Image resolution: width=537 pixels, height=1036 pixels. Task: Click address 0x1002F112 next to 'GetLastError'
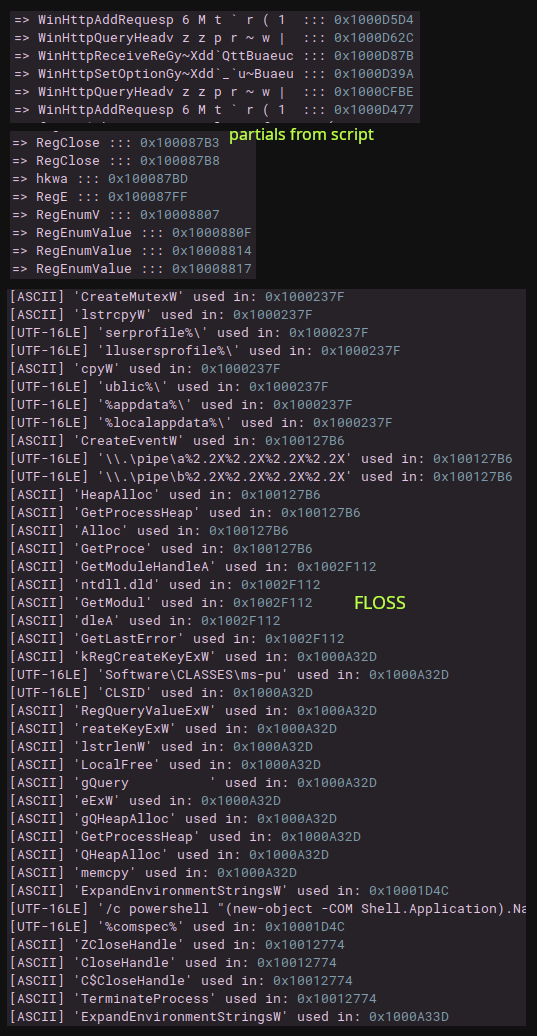pyautogui.click(x=304, y=638)
